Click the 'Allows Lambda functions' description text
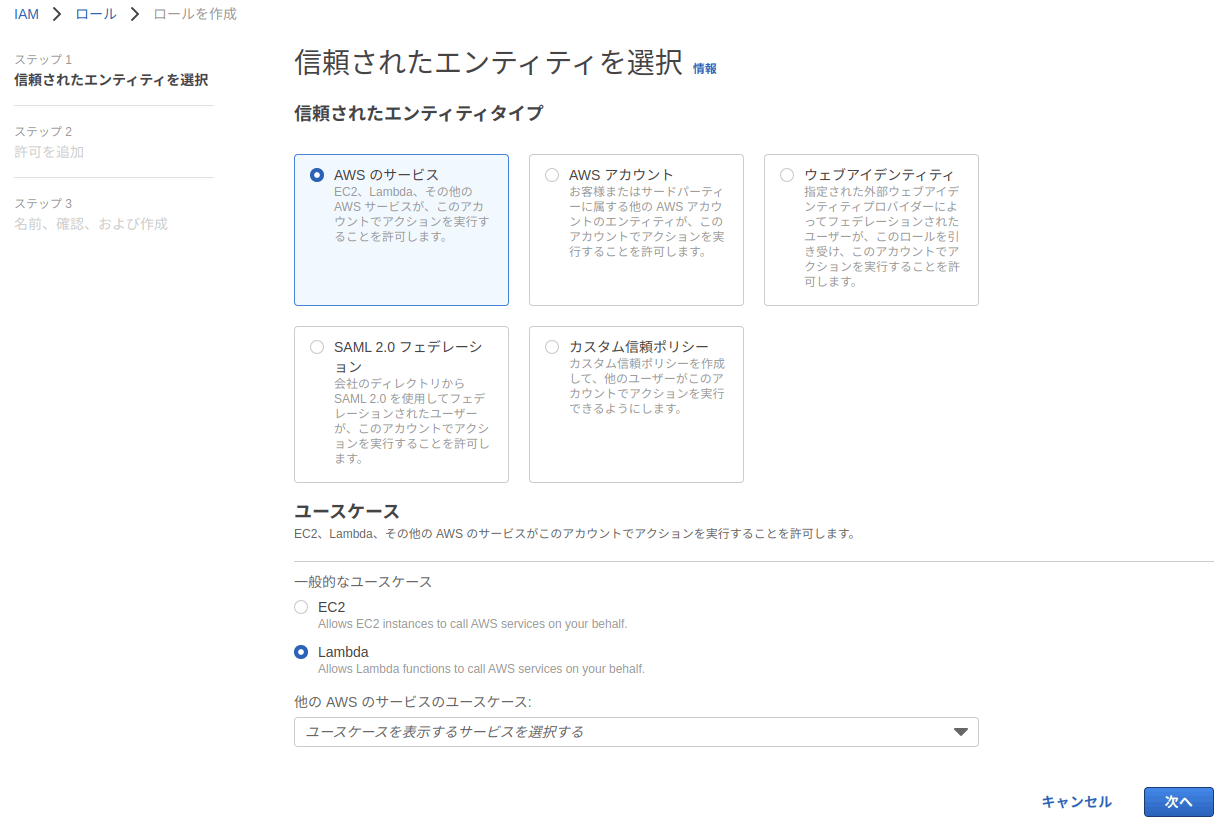1229x831 pixels. pos(481,669)
